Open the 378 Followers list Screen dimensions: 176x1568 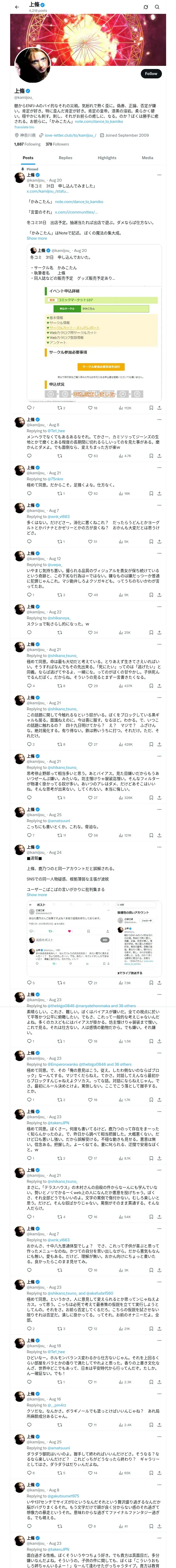point(57,144)
